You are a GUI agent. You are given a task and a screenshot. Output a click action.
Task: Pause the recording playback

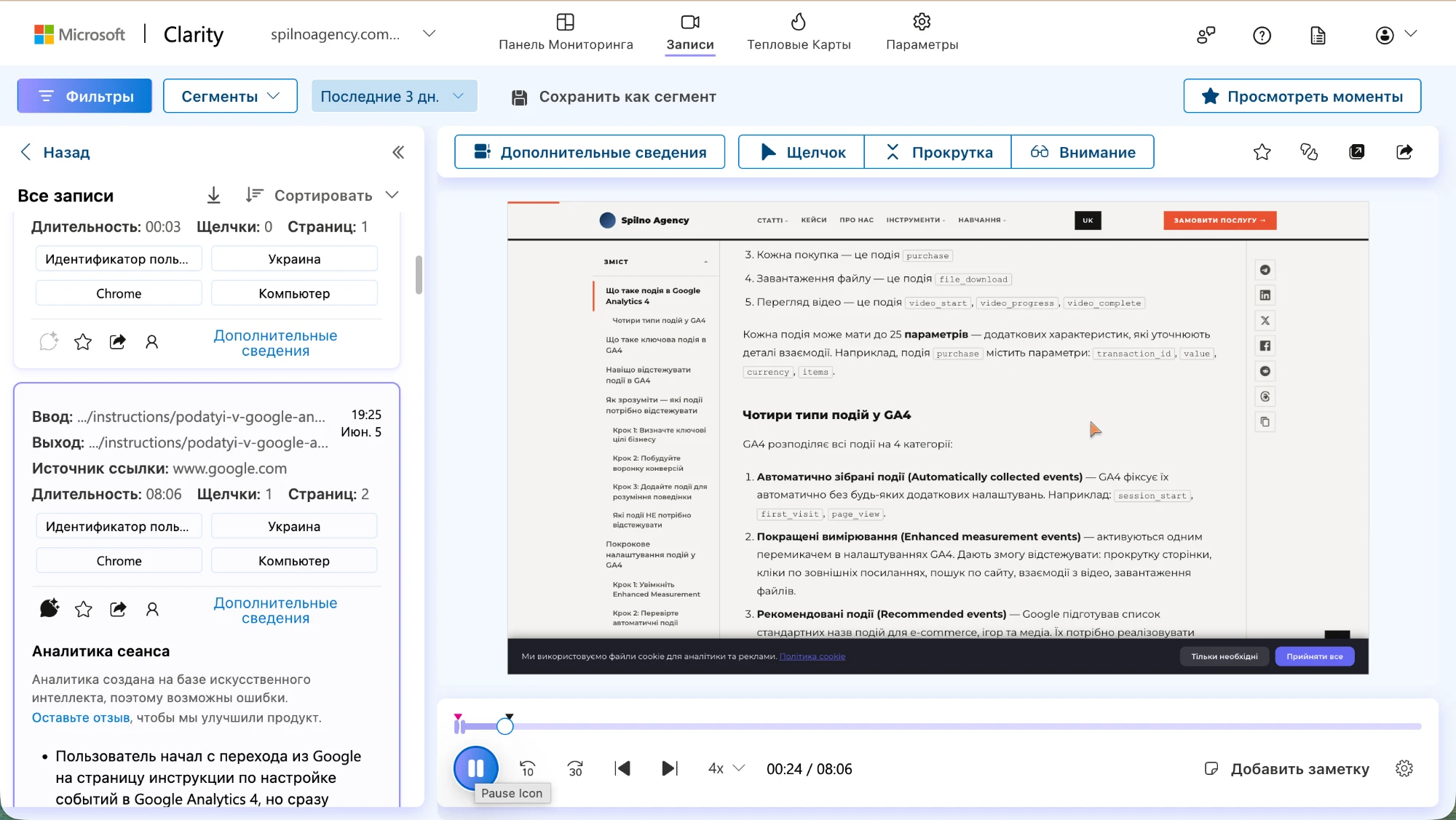475,768
